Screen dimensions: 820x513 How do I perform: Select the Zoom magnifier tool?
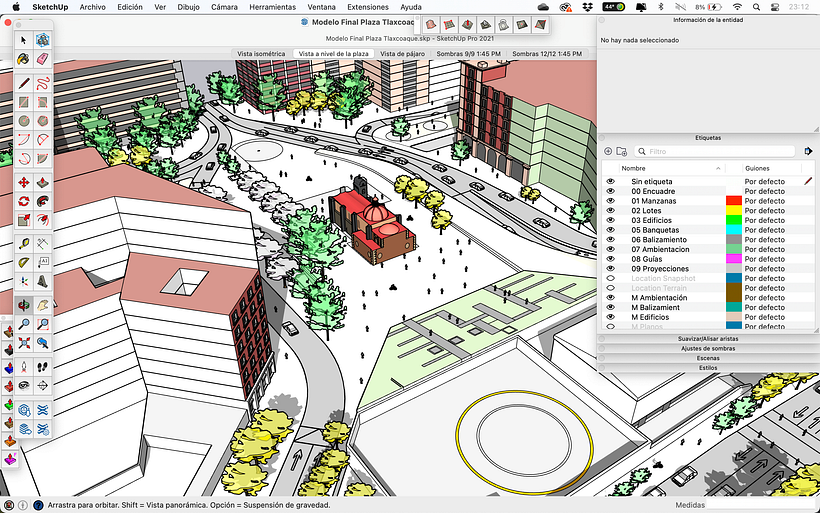(24, 324)
